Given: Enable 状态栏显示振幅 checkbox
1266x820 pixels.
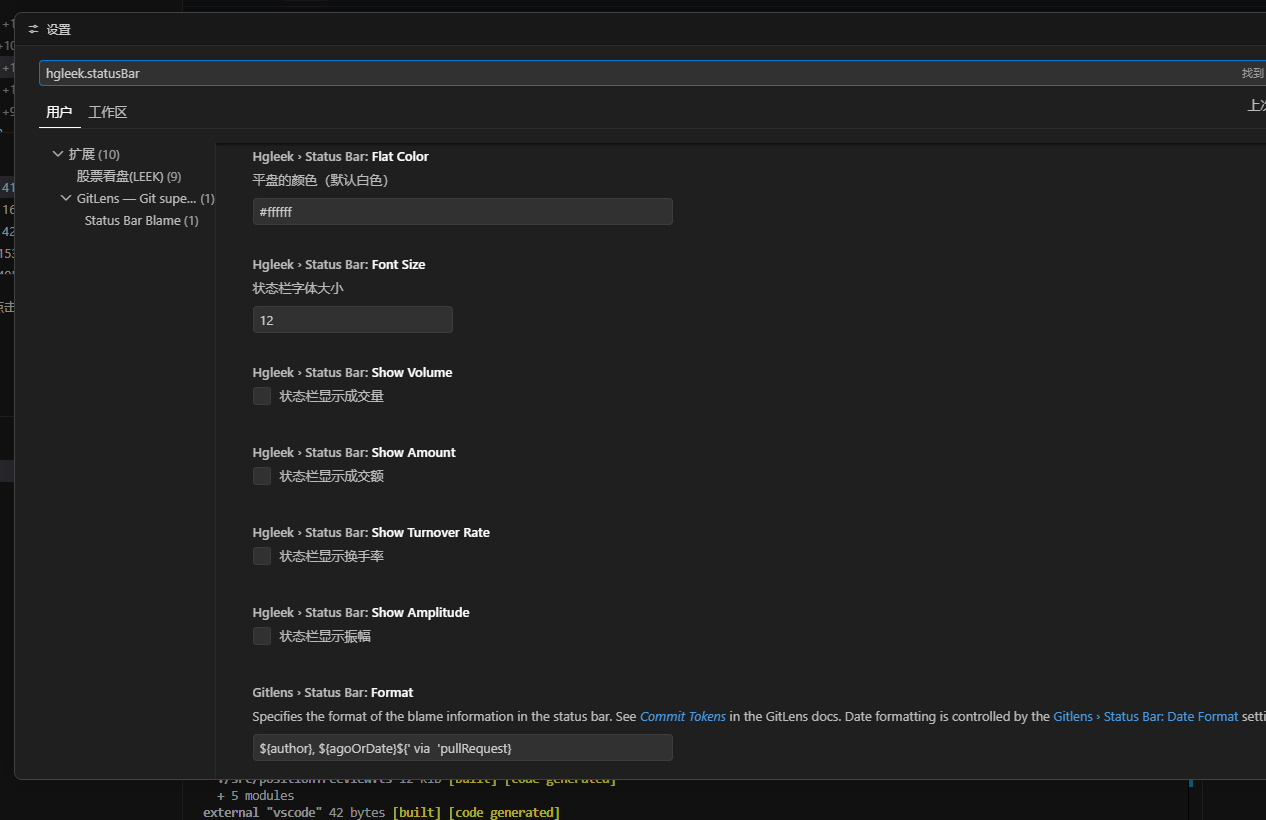Looking at the screenshot, I should click(262, 636).
